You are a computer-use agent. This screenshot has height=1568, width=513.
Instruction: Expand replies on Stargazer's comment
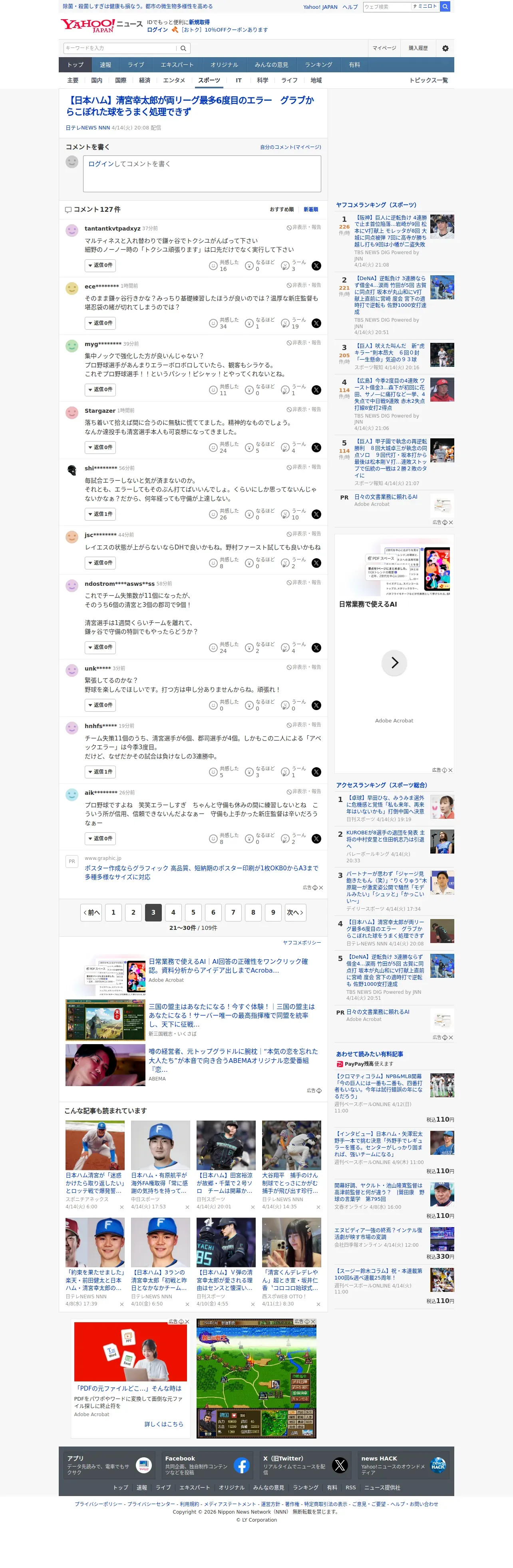tap(100, 448)
